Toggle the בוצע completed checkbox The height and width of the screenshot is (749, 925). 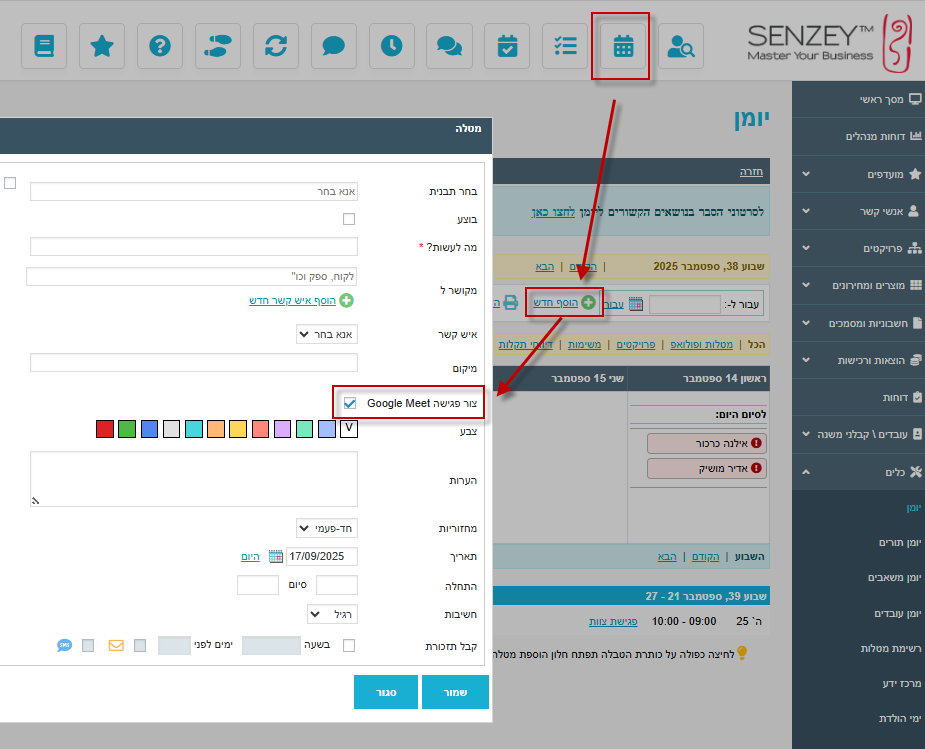349,219
